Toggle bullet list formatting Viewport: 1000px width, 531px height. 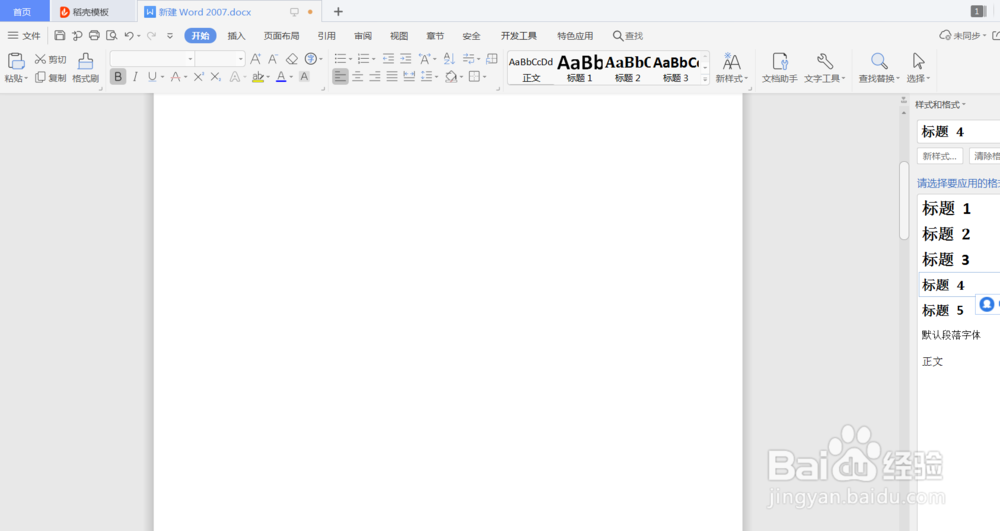[x=341, y=59]
